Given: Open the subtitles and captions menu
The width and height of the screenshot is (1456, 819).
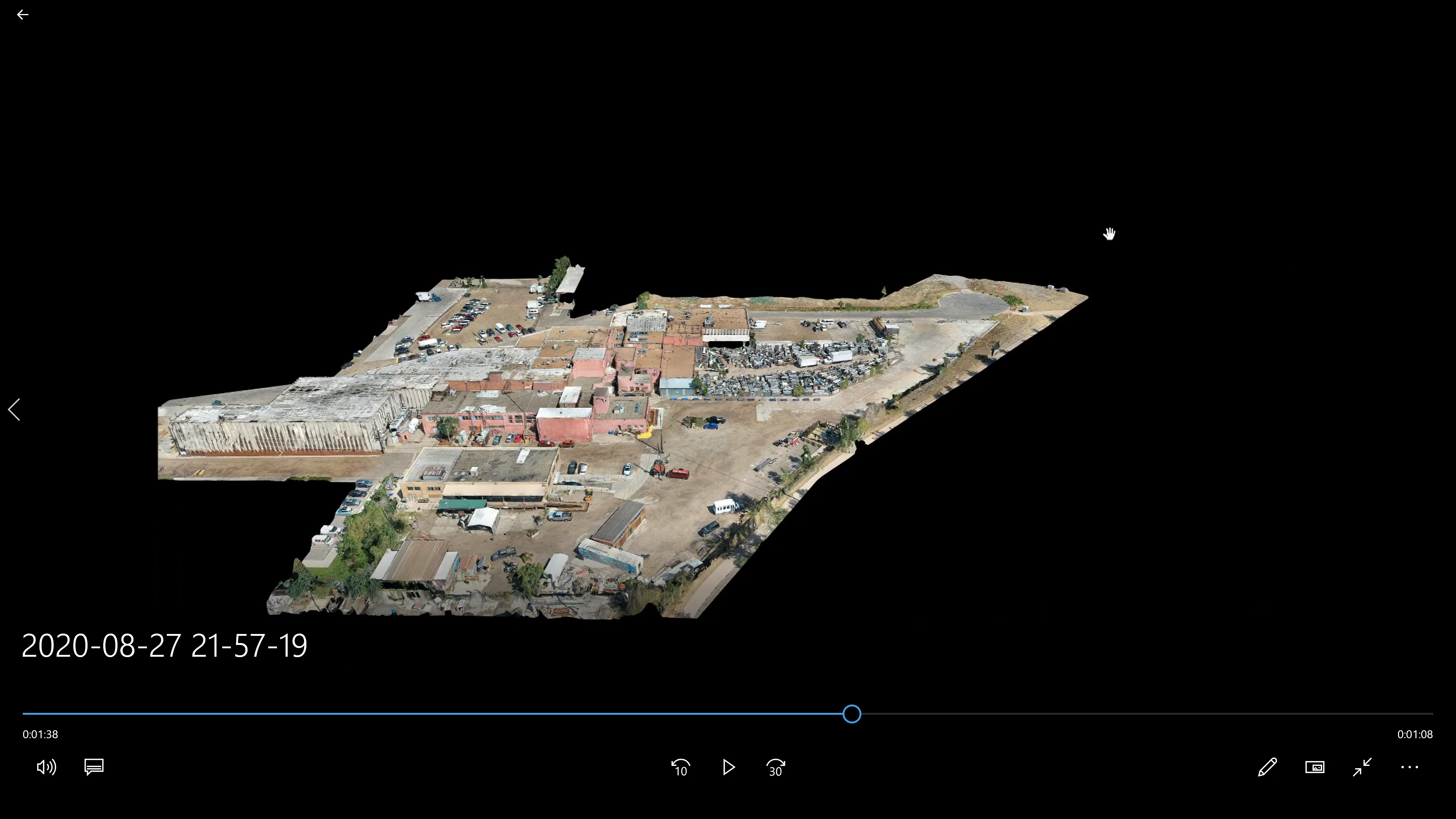Looking at the screenshot, I should tap(94, 767).
